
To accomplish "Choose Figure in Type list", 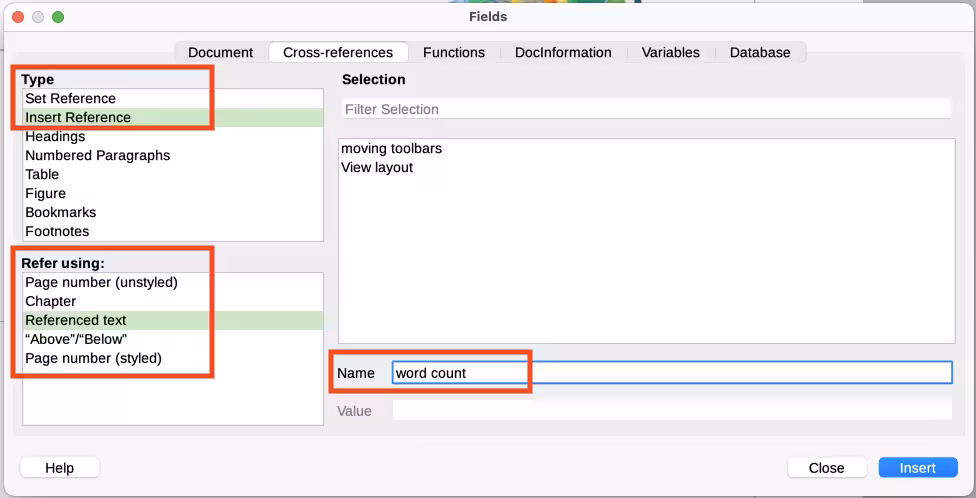I will point(173,193).
